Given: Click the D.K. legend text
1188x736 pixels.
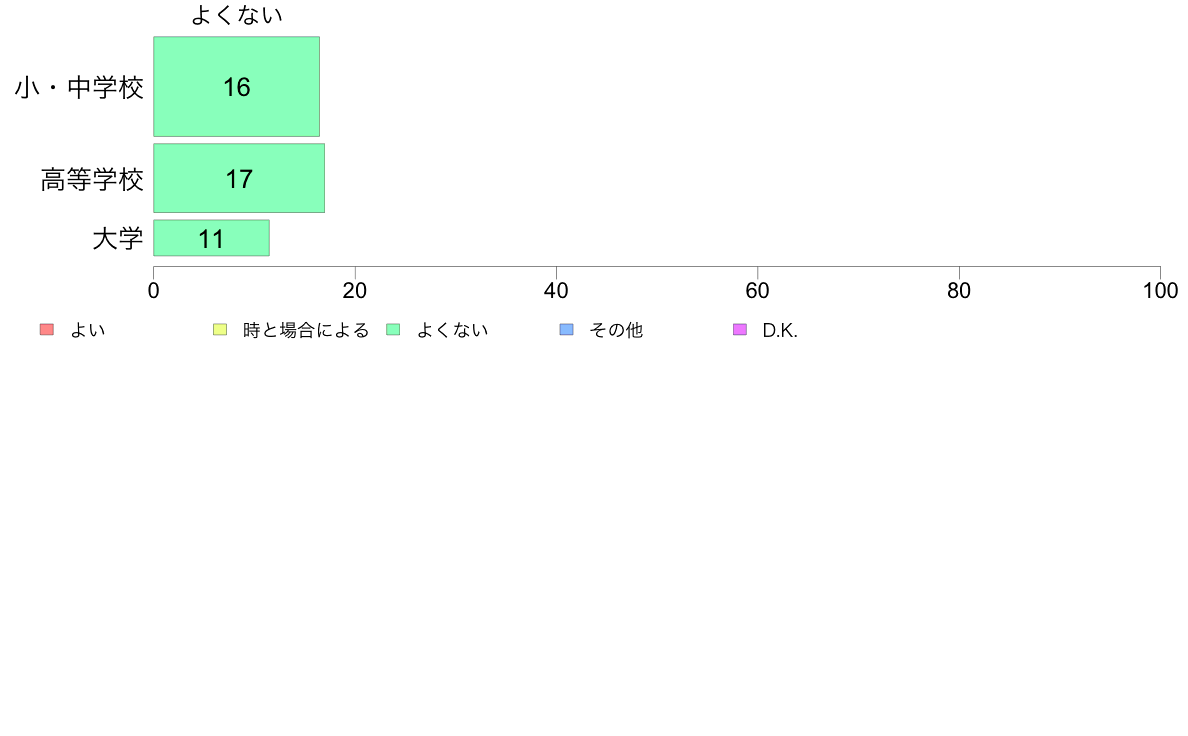Looking at the screenshot, I should click(780, 330).
